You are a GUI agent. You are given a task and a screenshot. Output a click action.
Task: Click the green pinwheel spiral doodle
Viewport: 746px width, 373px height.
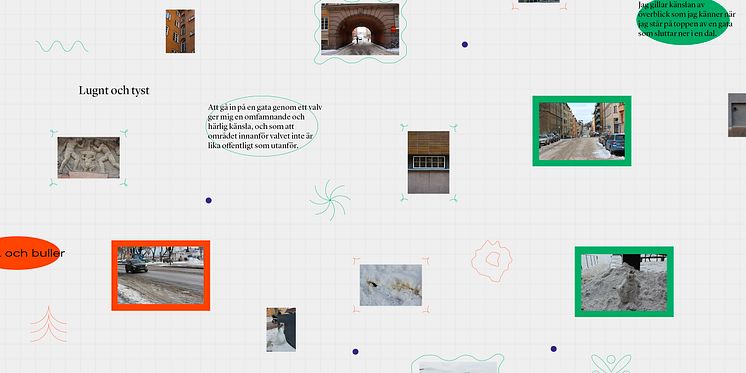pyautogui.click(x=330, y=200)
